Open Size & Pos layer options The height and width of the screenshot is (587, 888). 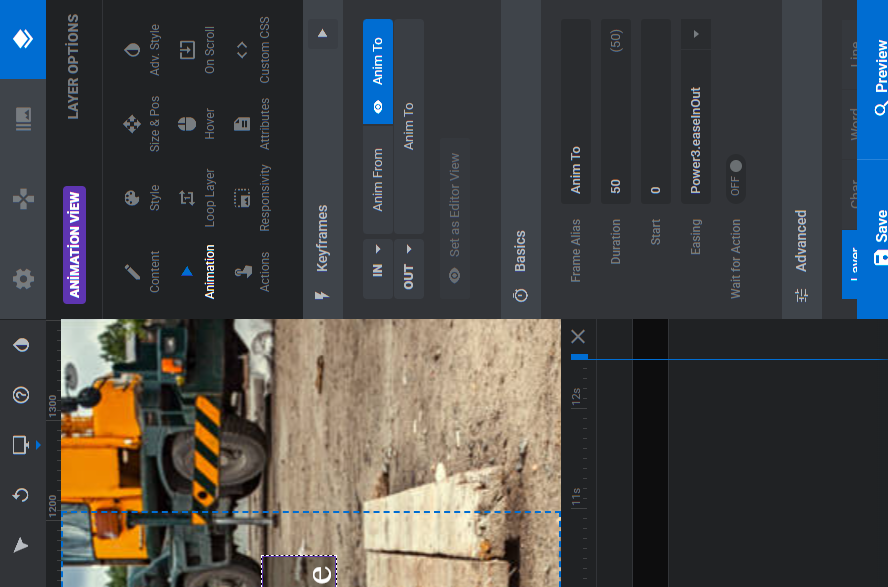132,123
